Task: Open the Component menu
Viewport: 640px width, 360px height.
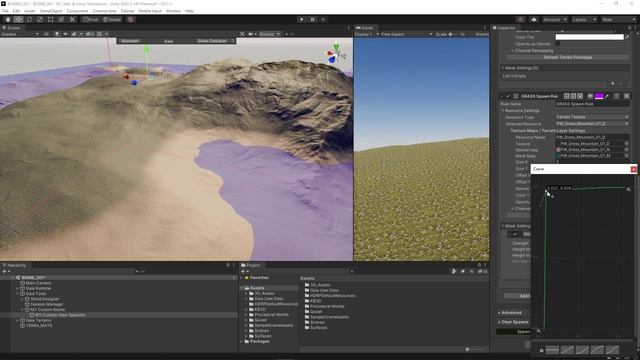Action: click(77, 11)
